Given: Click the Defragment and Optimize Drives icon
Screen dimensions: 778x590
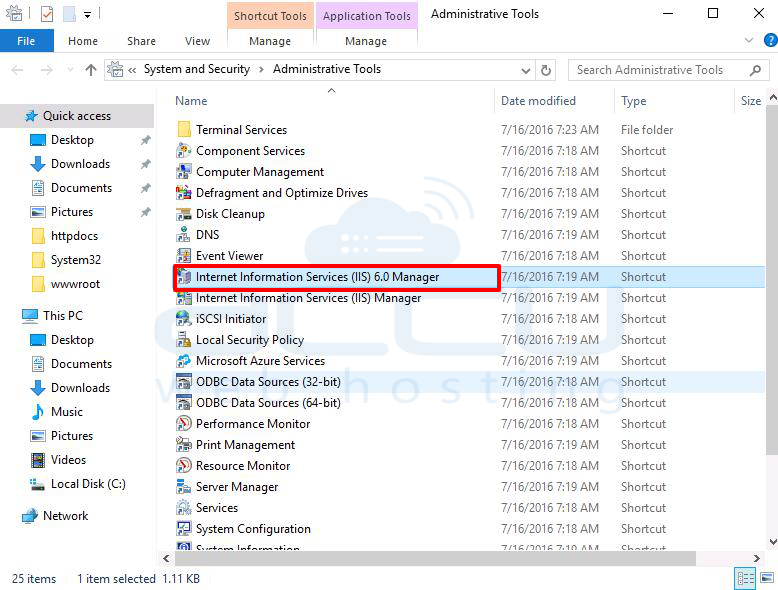Looking at the screenshot, I should point(184,193).
